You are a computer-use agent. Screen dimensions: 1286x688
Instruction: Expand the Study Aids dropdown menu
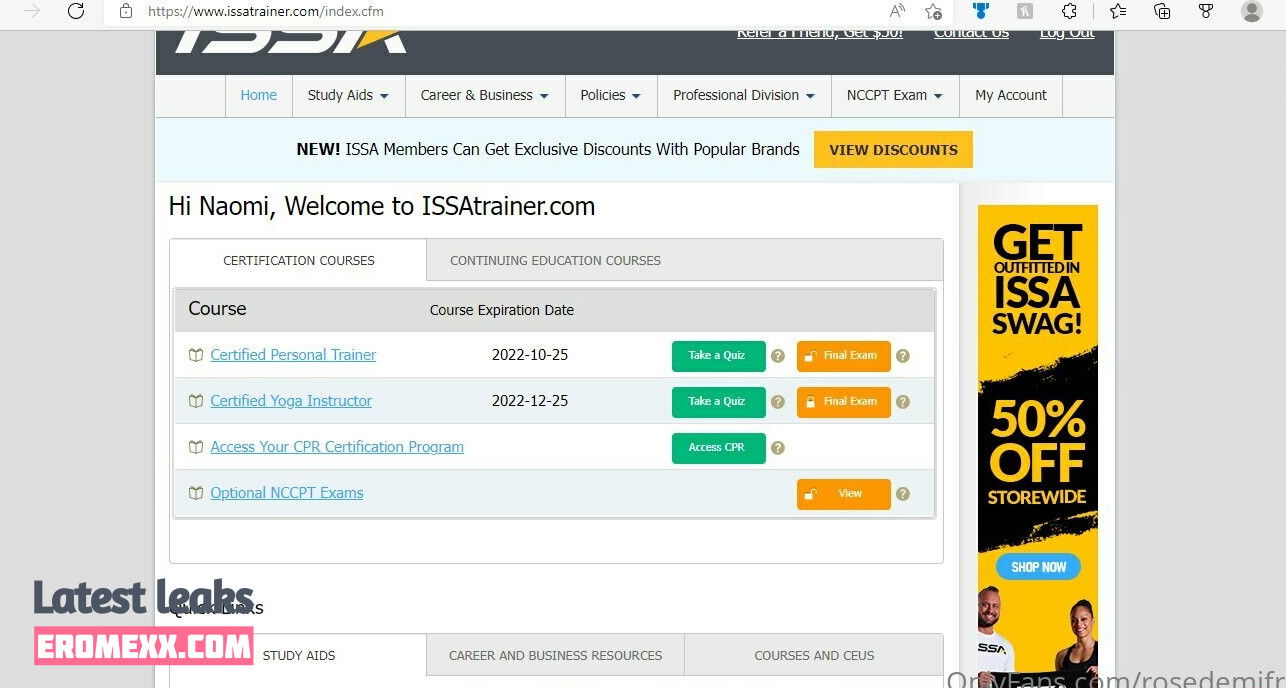[x=348, y=95]
